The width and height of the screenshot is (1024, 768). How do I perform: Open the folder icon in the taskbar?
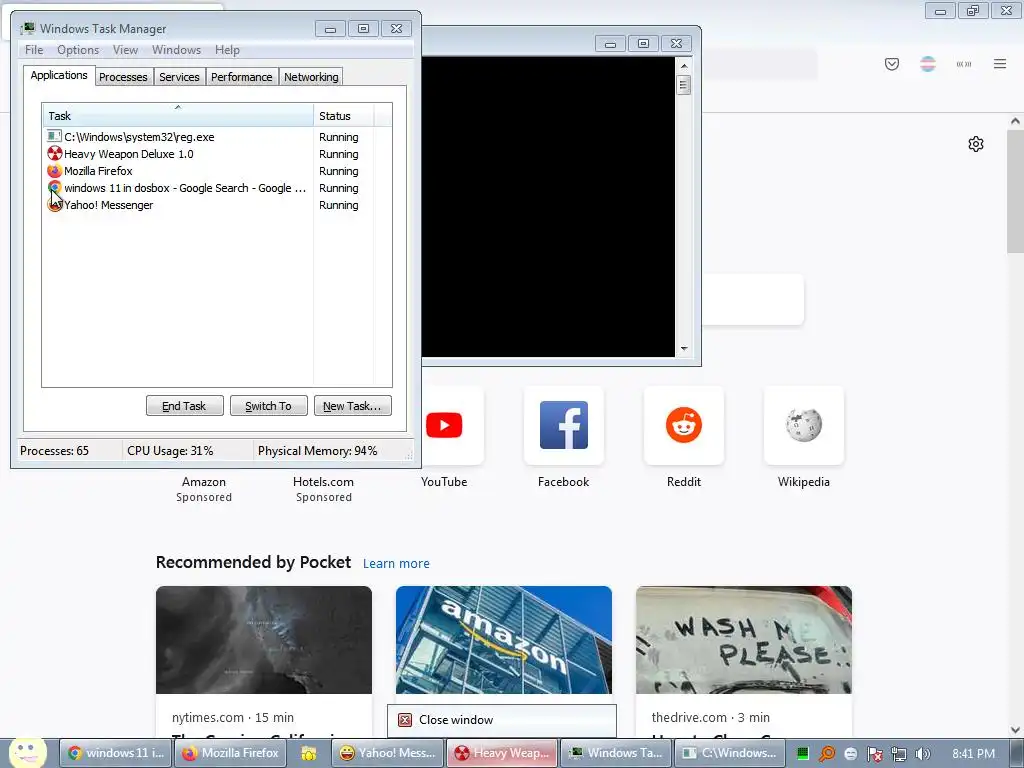(309, 753)
